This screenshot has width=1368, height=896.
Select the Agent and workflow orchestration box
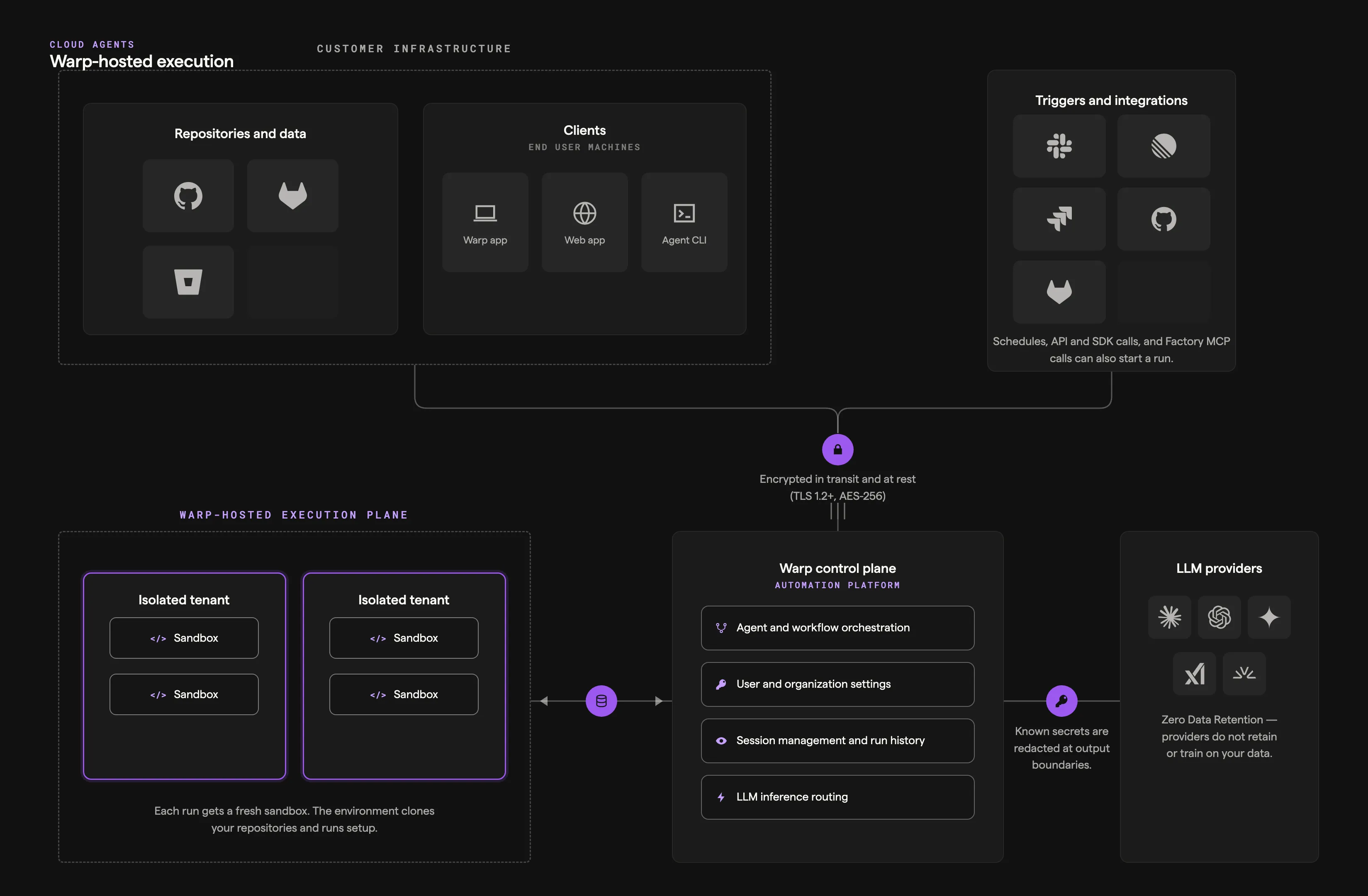[x=837, y=628]
